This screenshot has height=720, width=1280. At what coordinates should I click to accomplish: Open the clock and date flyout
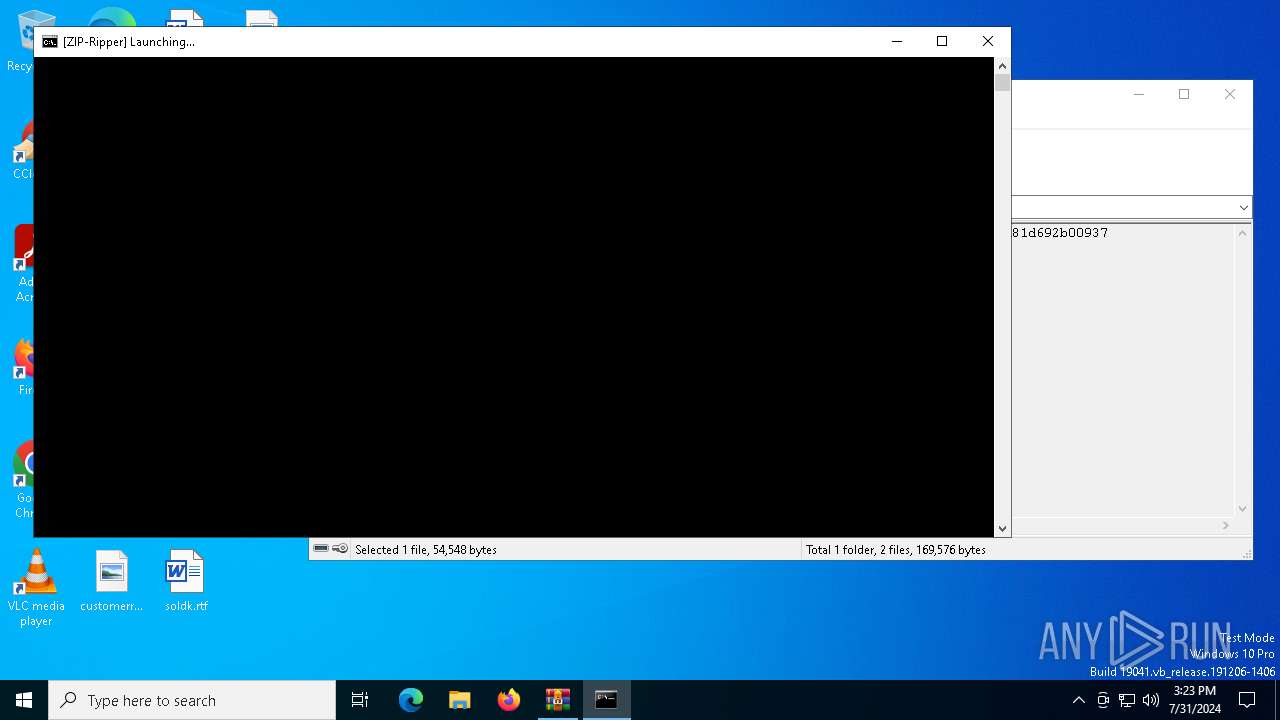(x=1194, y=700)
